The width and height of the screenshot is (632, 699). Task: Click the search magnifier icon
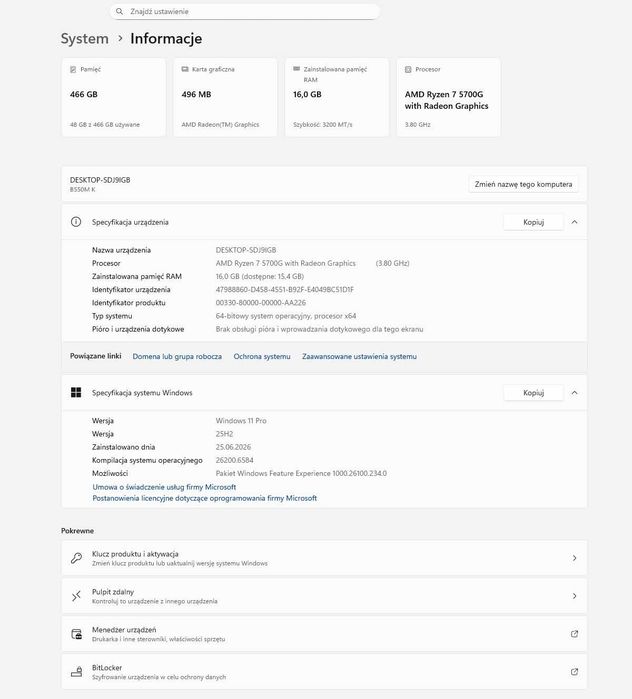pos(119,12)
